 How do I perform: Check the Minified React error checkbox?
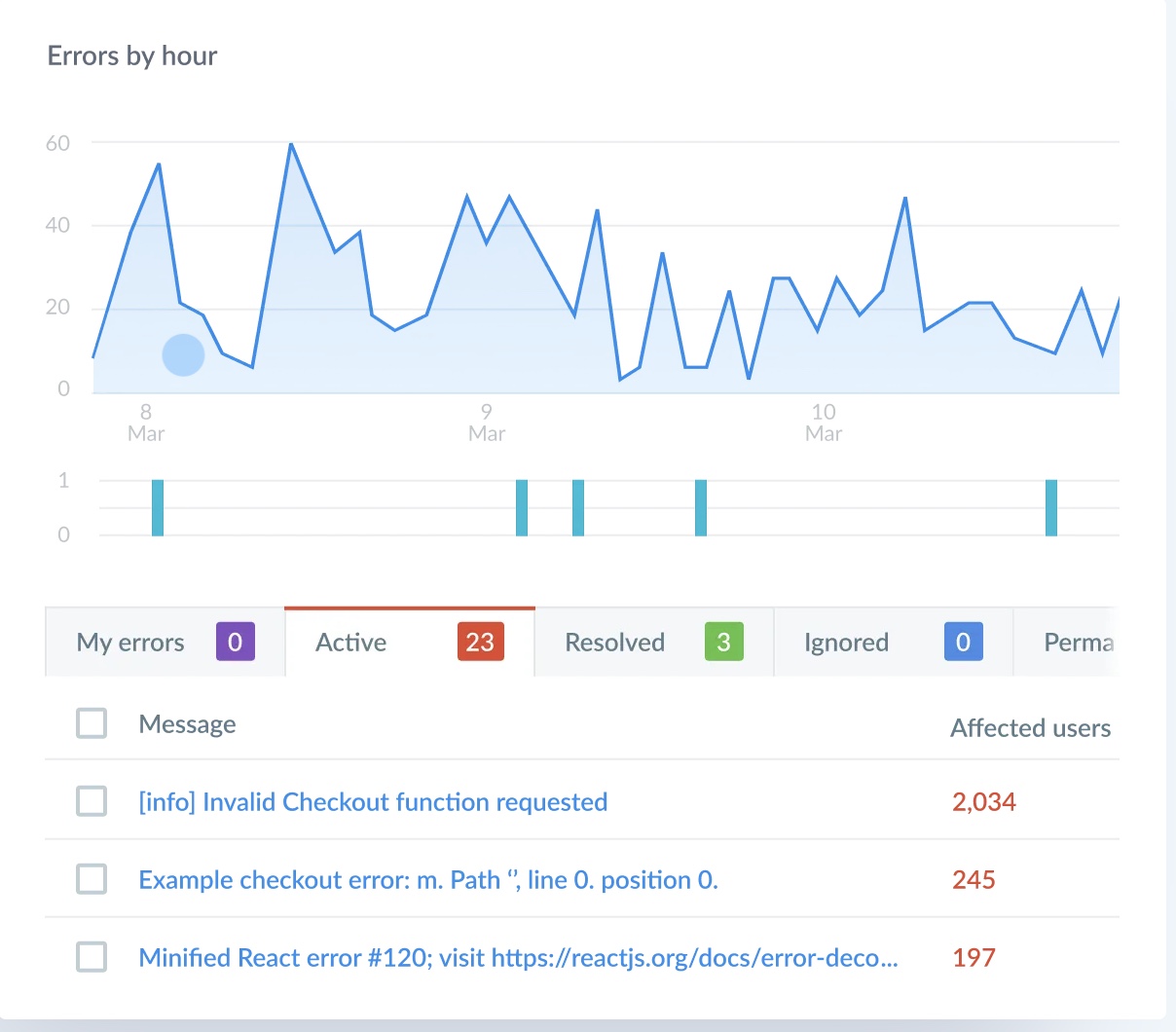pyautogui.click(x=92, y=957)
